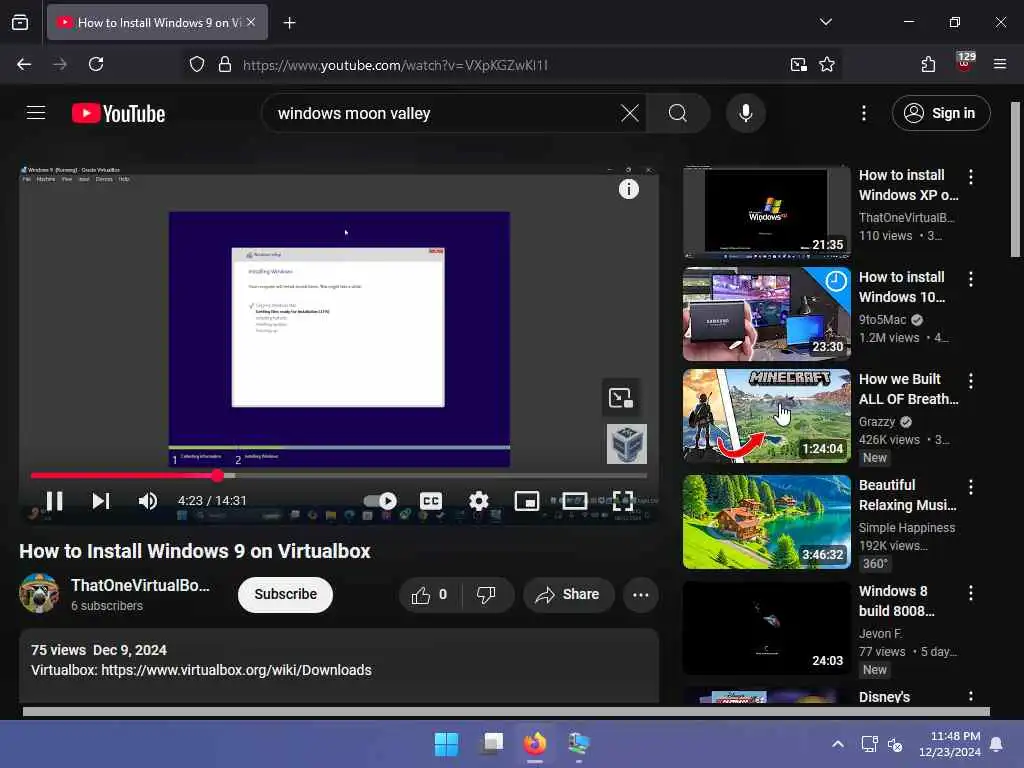Search with your voice microphone
Screen dimensions: 1024x768
[x=745, y=113]
